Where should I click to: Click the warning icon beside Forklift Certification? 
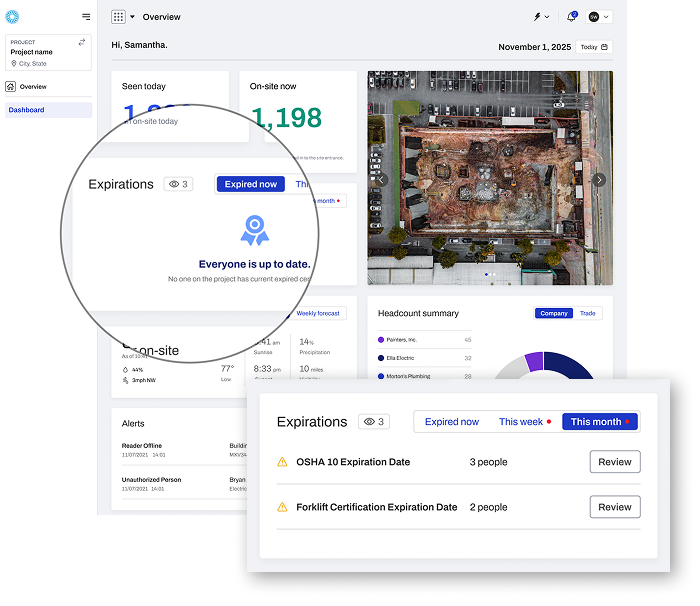tap(282, 507)
